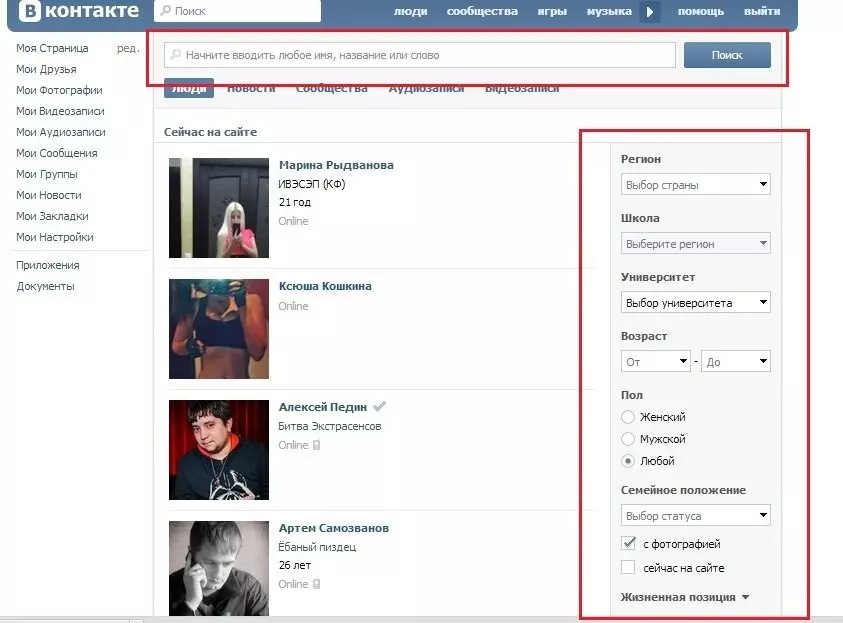Open Мои Фотографии in sidebar
Screen dimensions: 843x623
point(59,90)
